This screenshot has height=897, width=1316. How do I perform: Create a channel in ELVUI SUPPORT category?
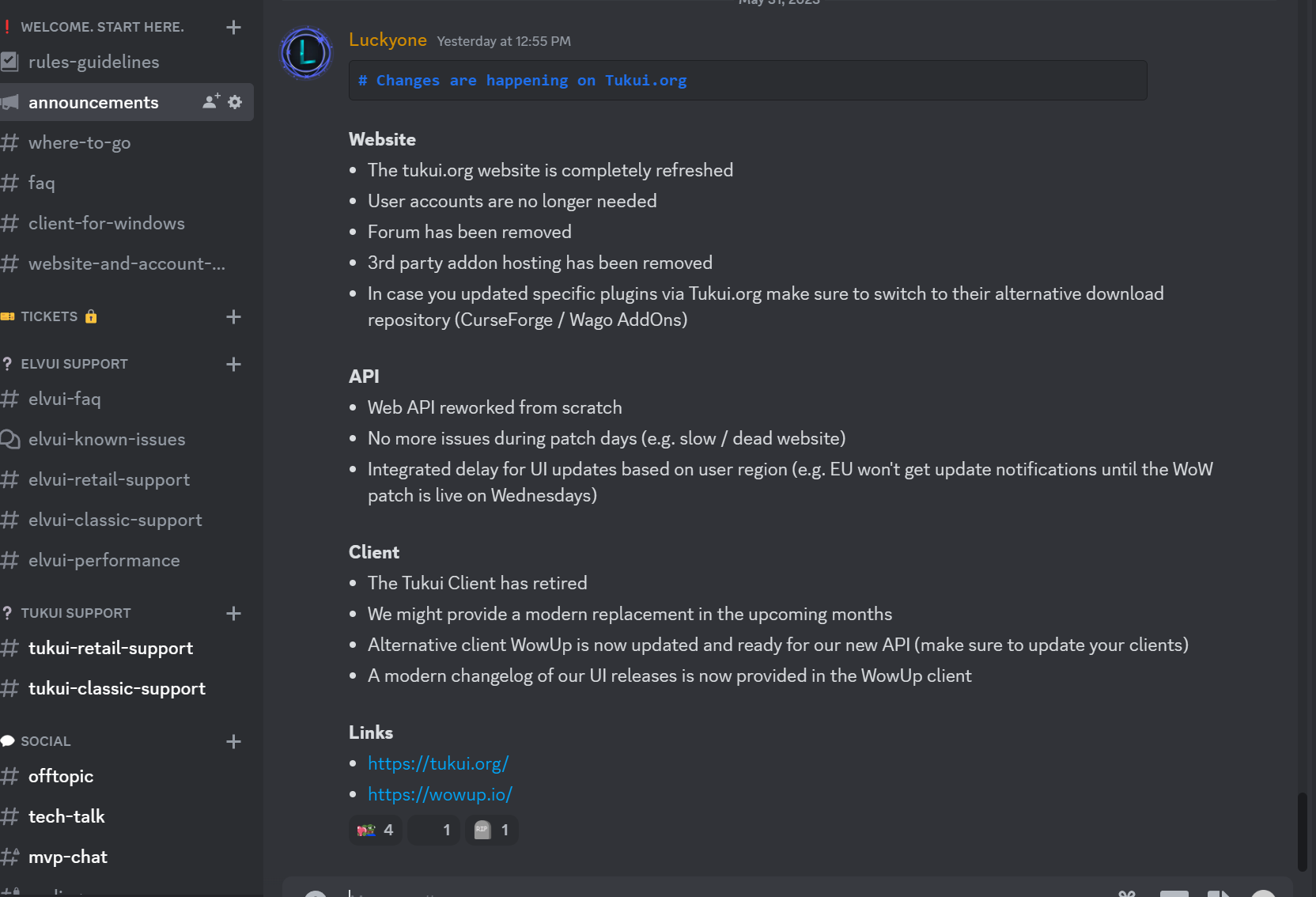tap(233, 365)
